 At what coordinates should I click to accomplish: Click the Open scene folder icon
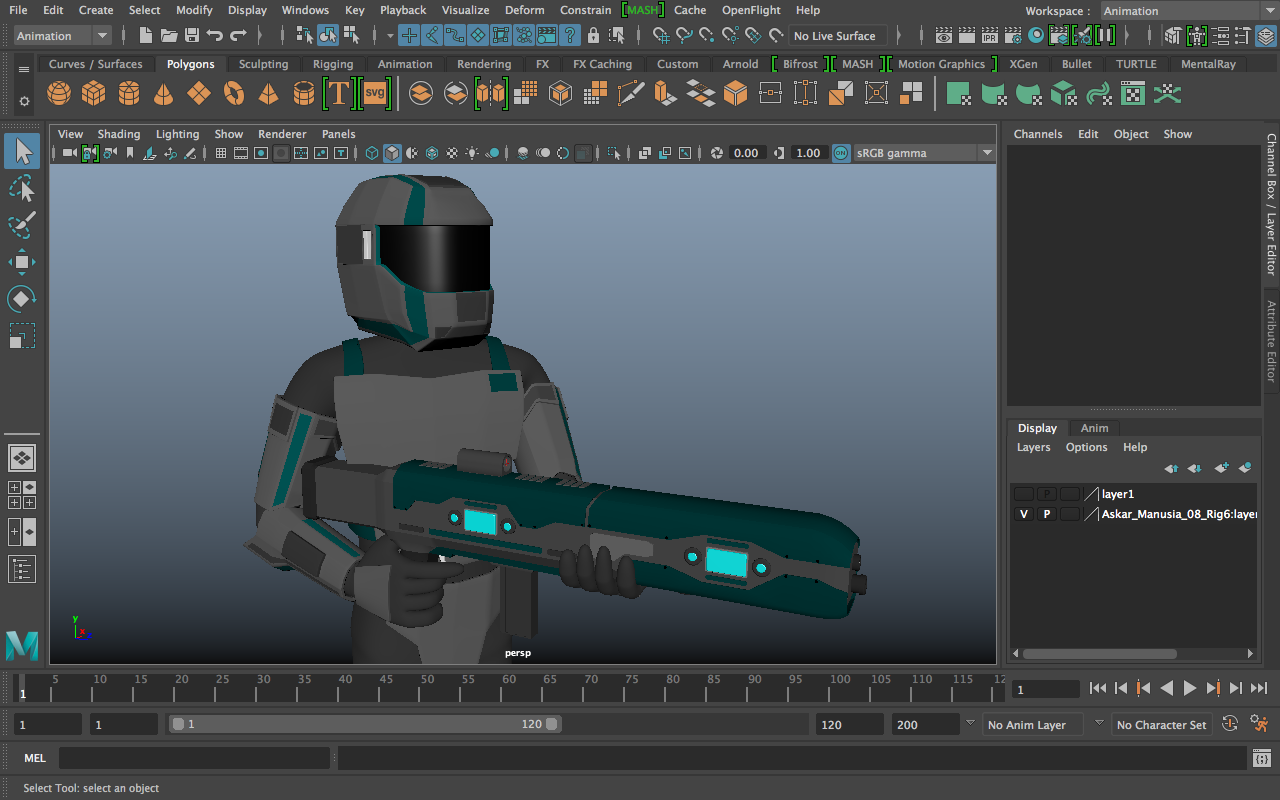pos(168,36)
